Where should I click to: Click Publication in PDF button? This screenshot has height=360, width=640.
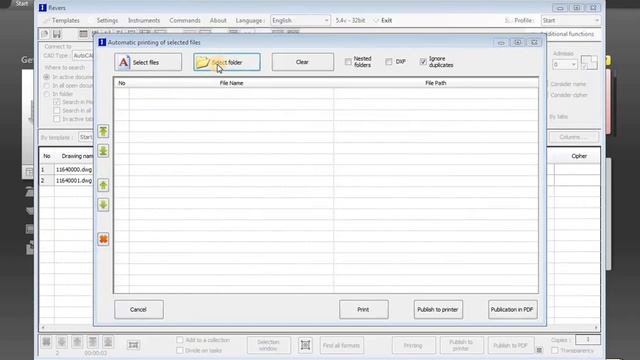513,309
